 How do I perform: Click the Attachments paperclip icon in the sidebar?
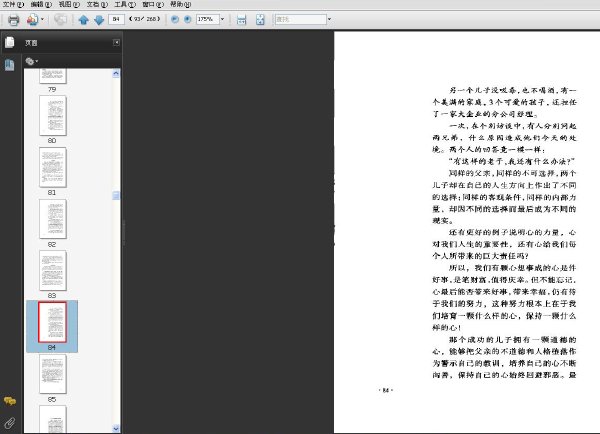pos(10,423)
